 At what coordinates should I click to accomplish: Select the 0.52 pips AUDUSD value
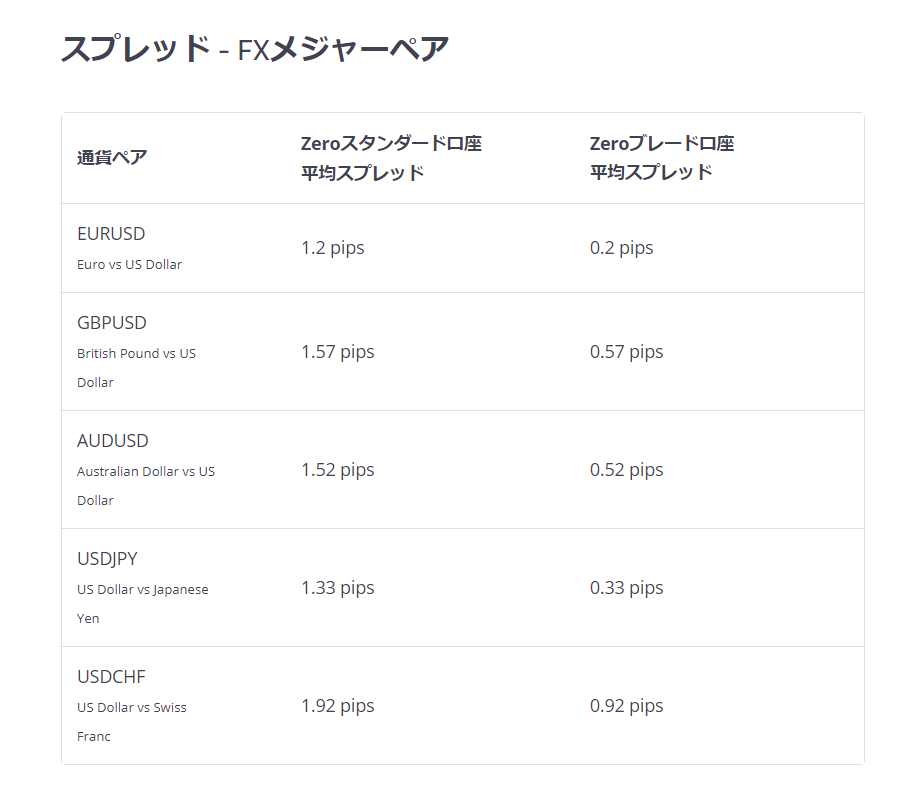(x=626, y=470)
